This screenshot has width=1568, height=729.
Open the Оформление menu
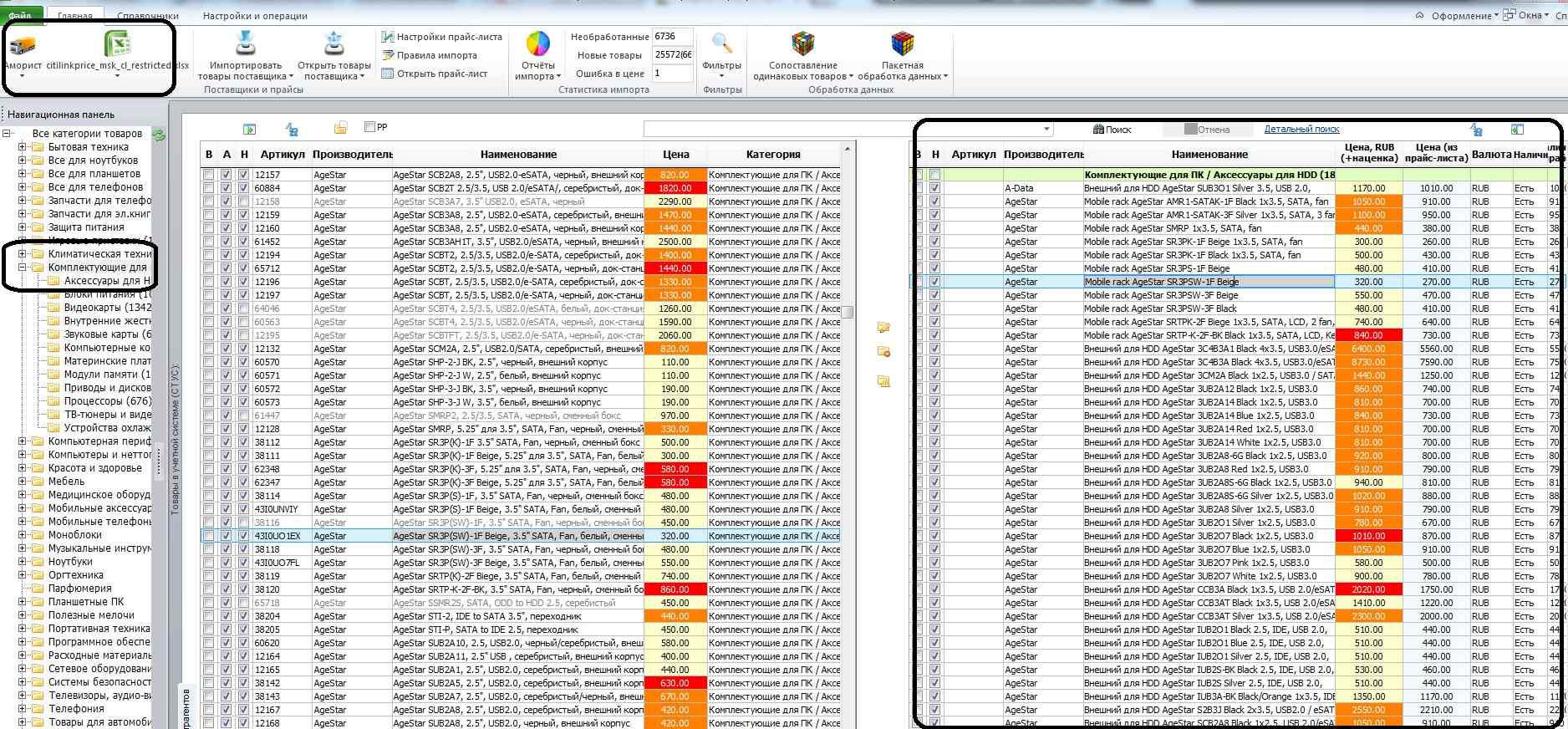[1461, 16]
